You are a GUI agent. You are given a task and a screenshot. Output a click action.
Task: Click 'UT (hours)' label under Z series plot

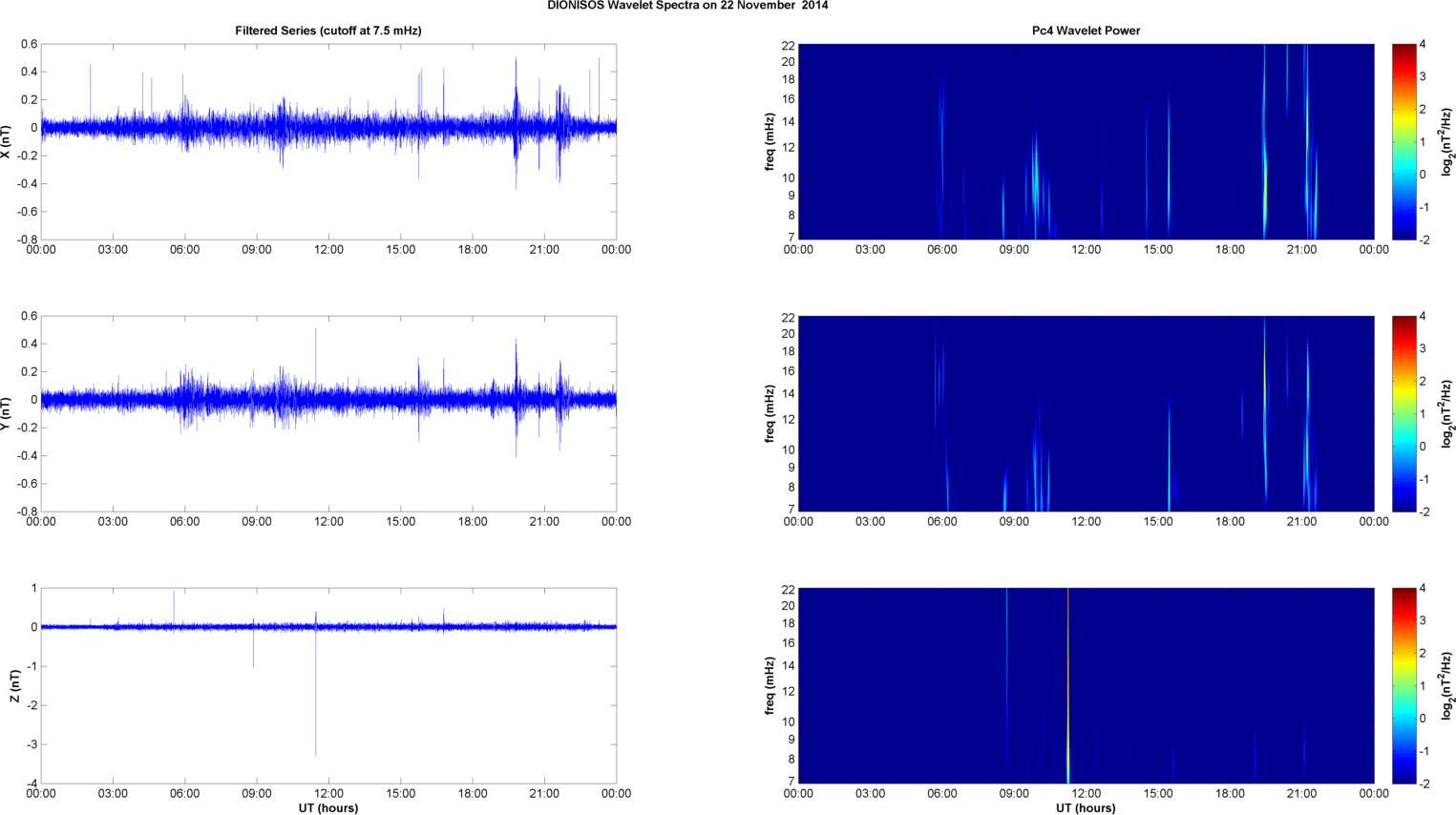[x=328, y=808]
